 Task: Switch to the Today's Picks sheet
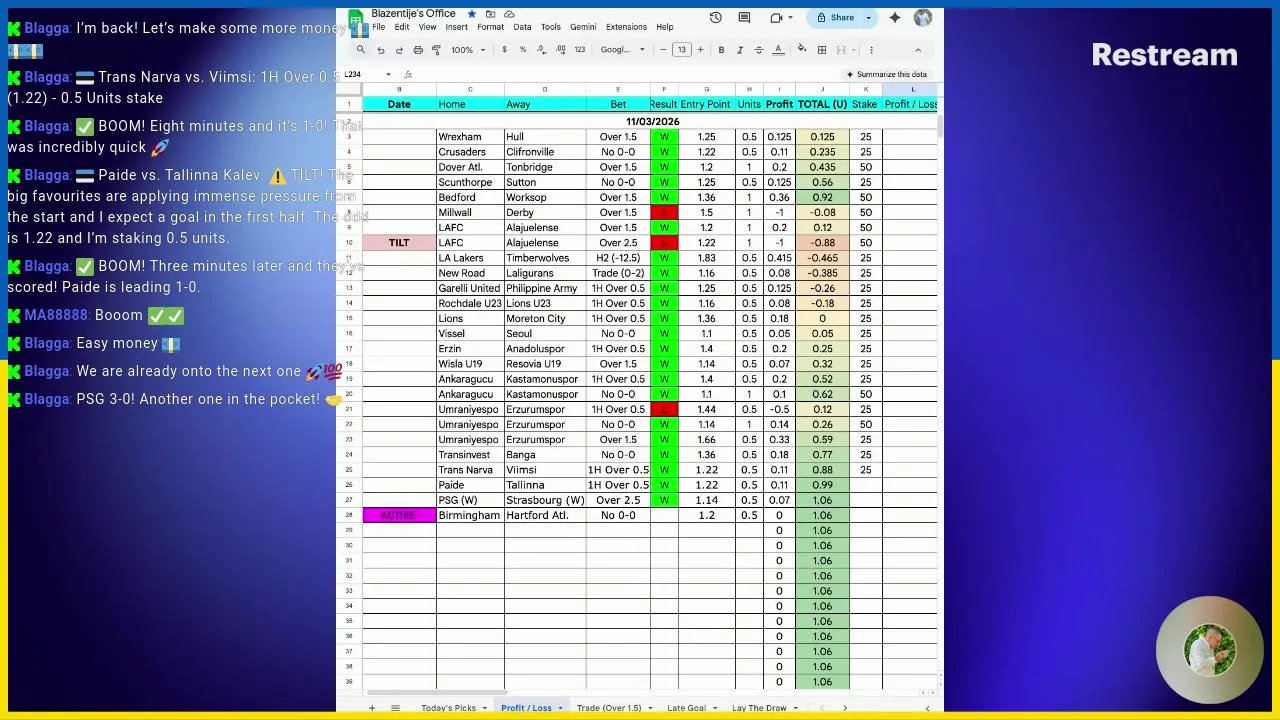click(448, 708)
